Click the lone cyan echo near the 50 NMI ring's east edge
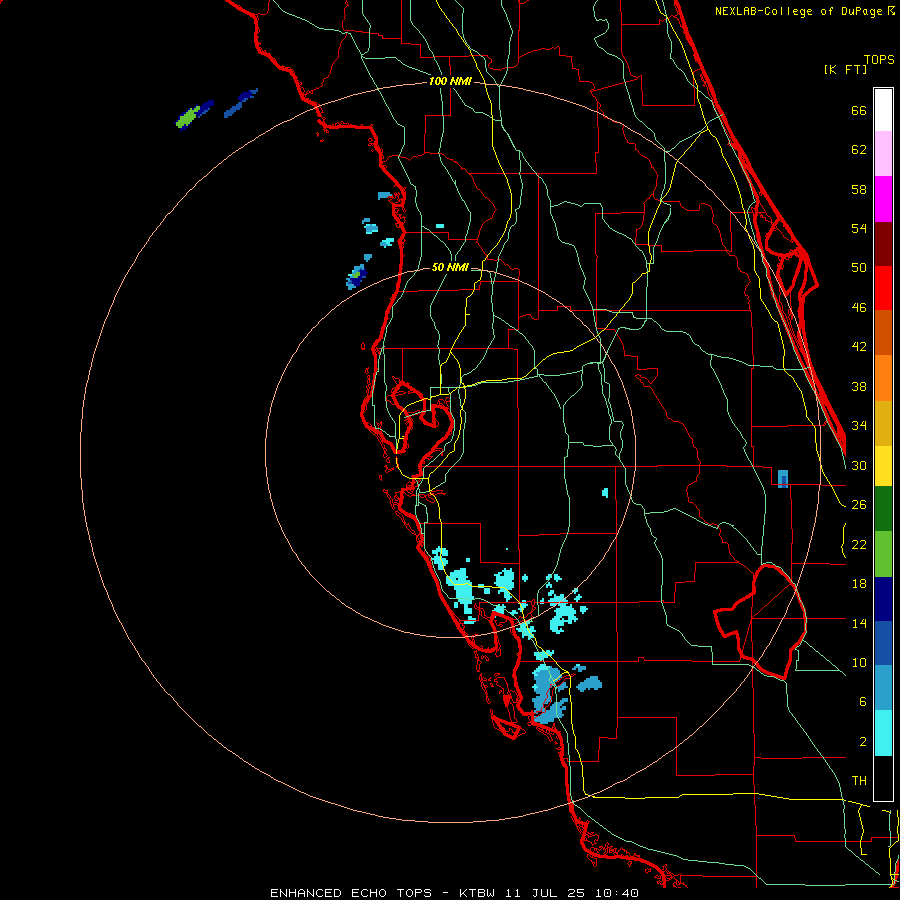 605,492
